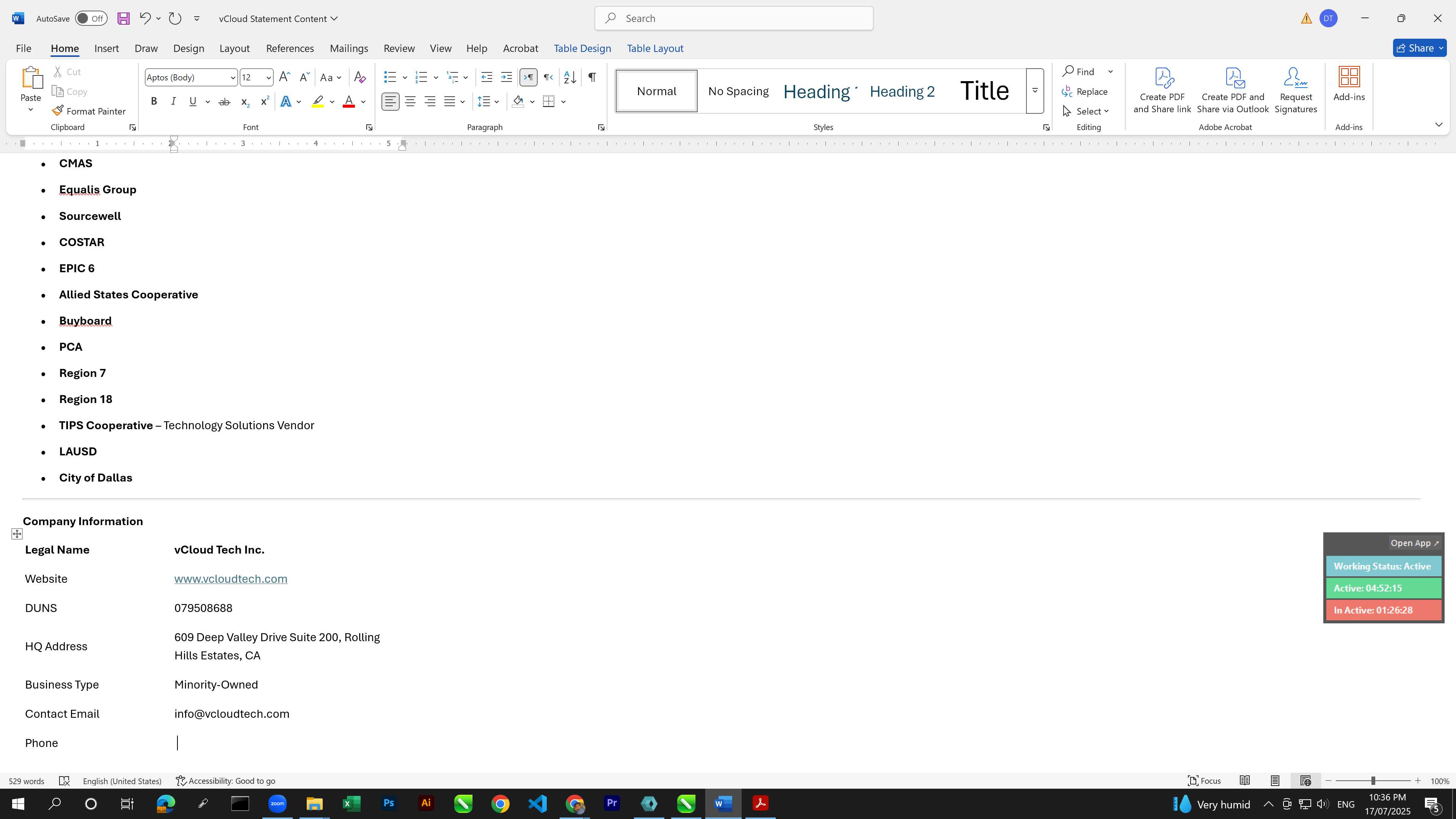Switch to Read Mode view

coord(1244,781)
